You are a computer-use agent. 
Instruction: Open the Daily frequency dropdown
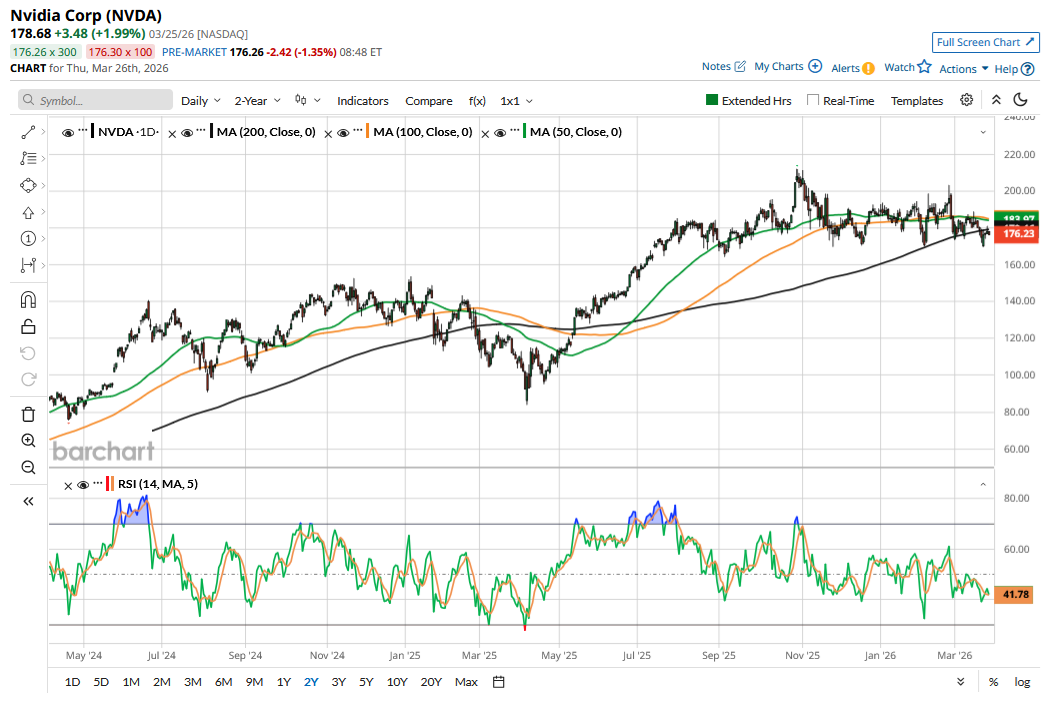pos(200,101)
